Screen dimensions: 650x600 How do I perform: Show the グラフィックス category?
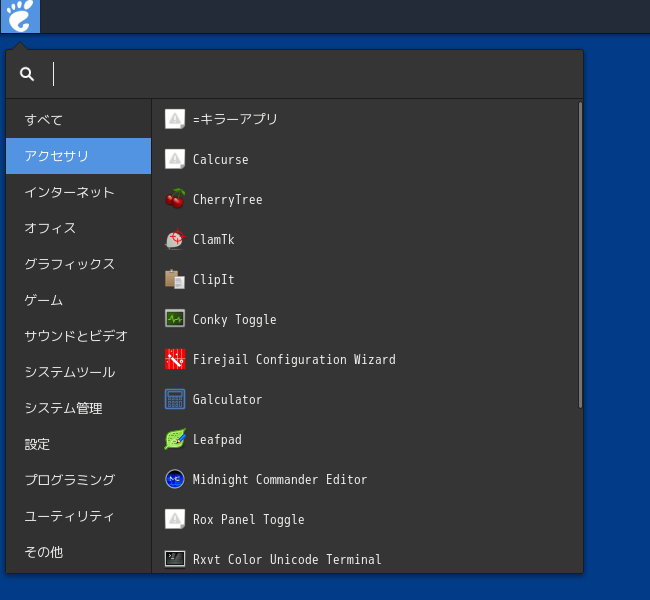78,264
